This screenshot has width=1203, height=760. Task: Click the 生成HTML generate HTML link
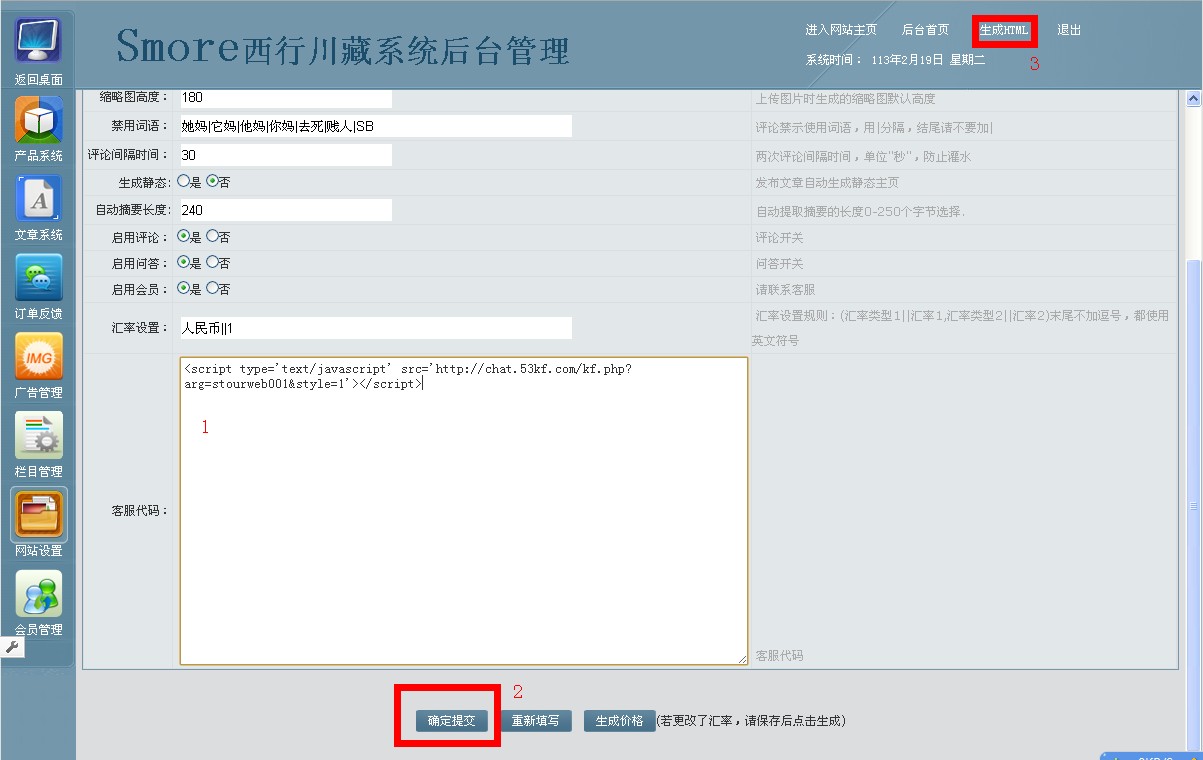pyautogui.click(x=1004, y=30)
